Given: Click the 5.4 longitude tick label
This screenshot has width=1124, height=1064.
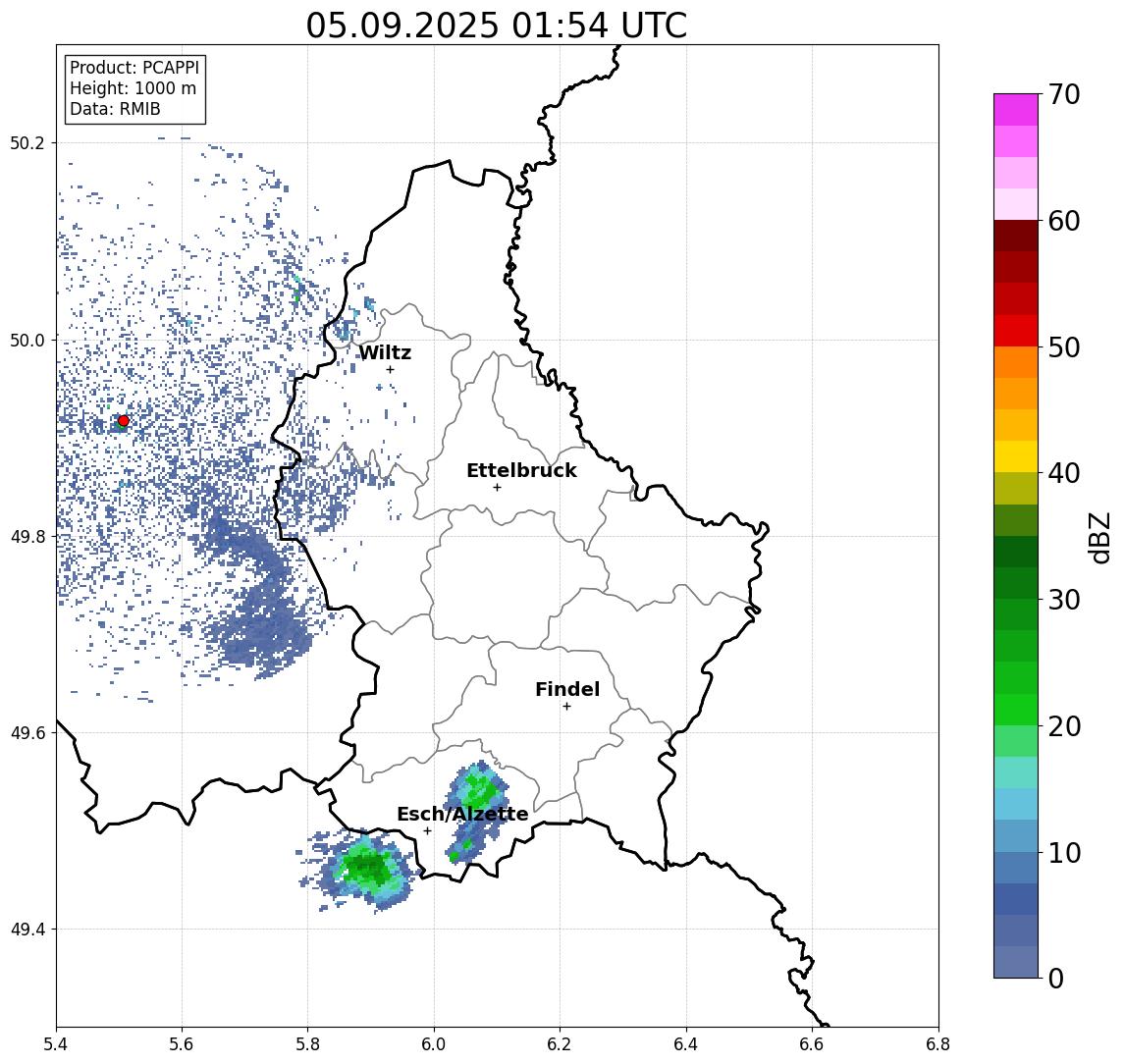Looking at the screenshot, I should point(57,1044).
